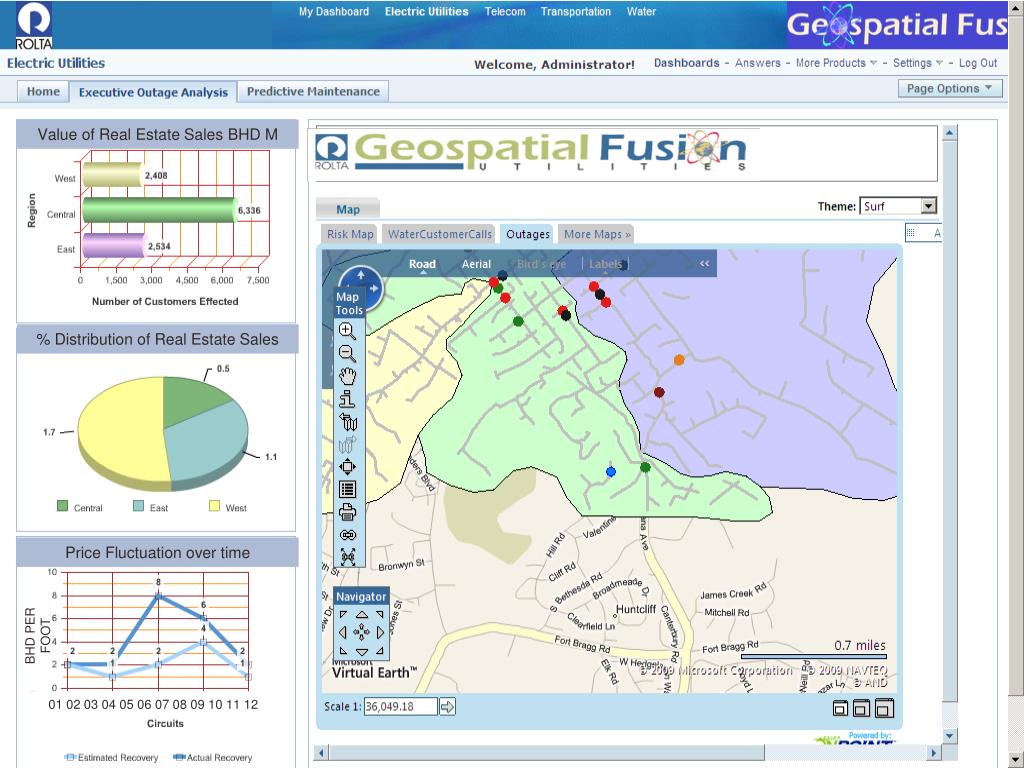Select the Outages map tab
The width and height of the screenshot is (1024, 768).
[x=528, y=234]
